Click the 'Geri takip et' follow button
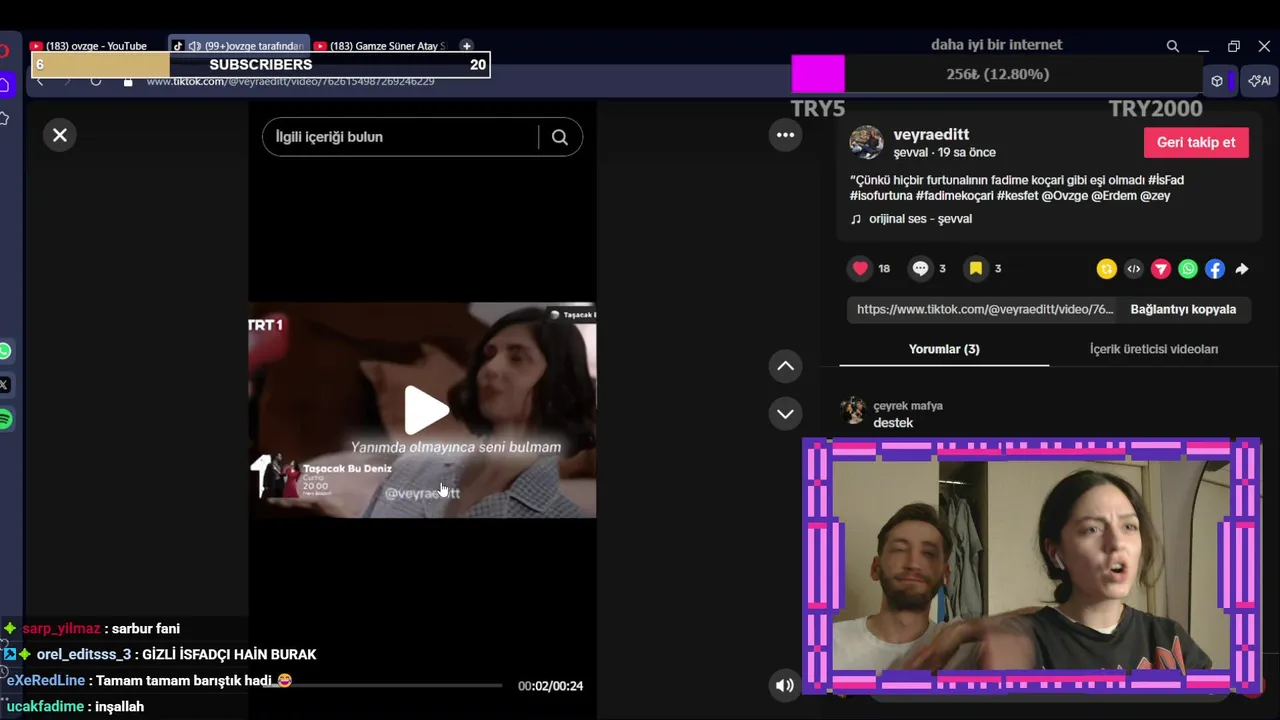 (1196, 142)
